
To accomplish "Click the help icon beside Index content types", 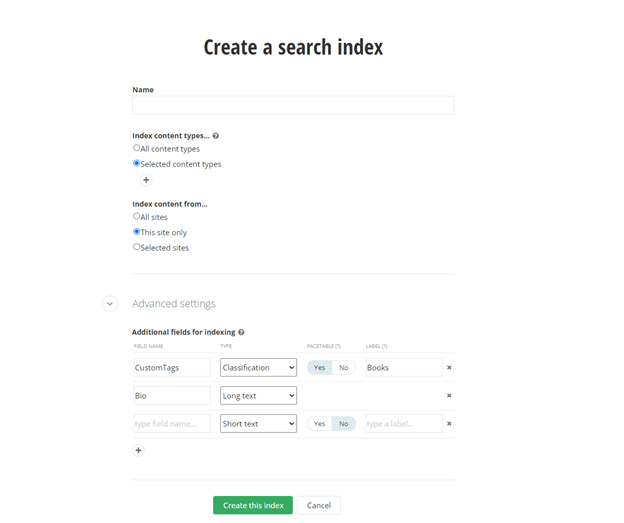I will pos(216,136).
